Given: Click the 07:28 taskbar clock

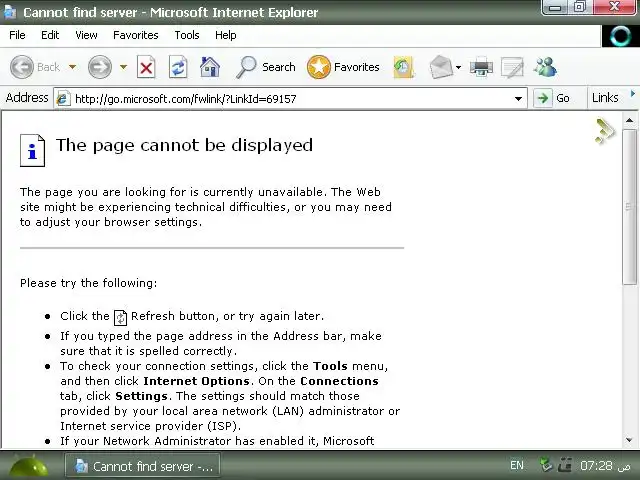Looking at the screenshot, I should tap(605, 466).
